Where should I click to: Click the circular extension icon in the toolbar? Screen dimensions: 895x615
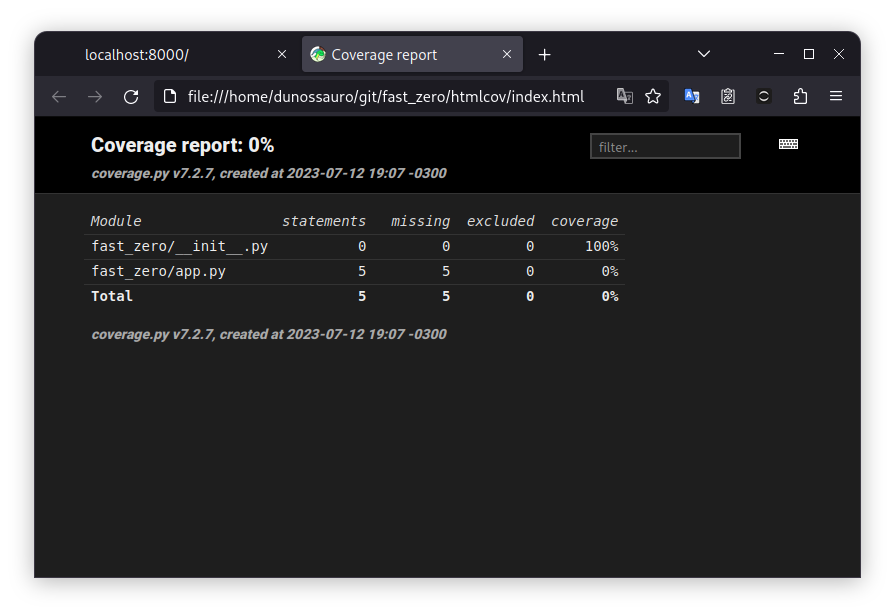(x=764, y=97)
